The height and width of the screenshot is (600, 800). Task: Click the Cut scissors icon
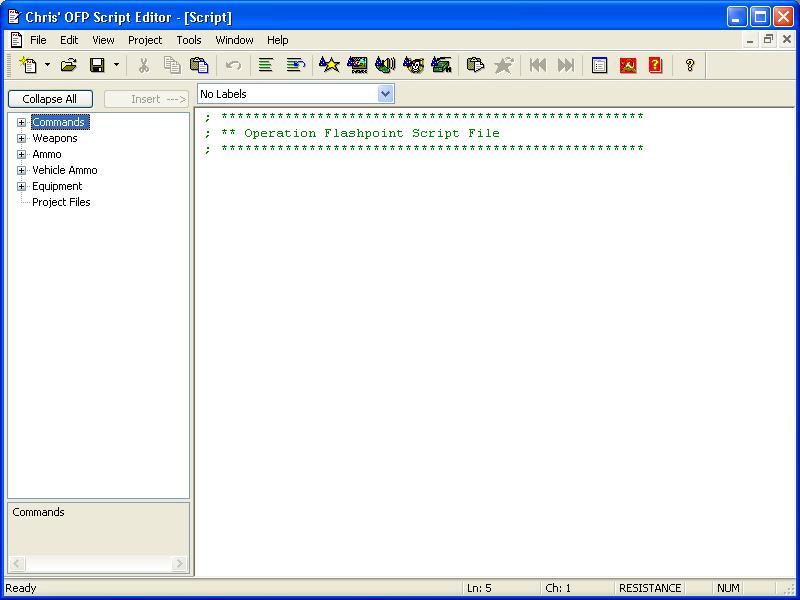pos(144,65)
